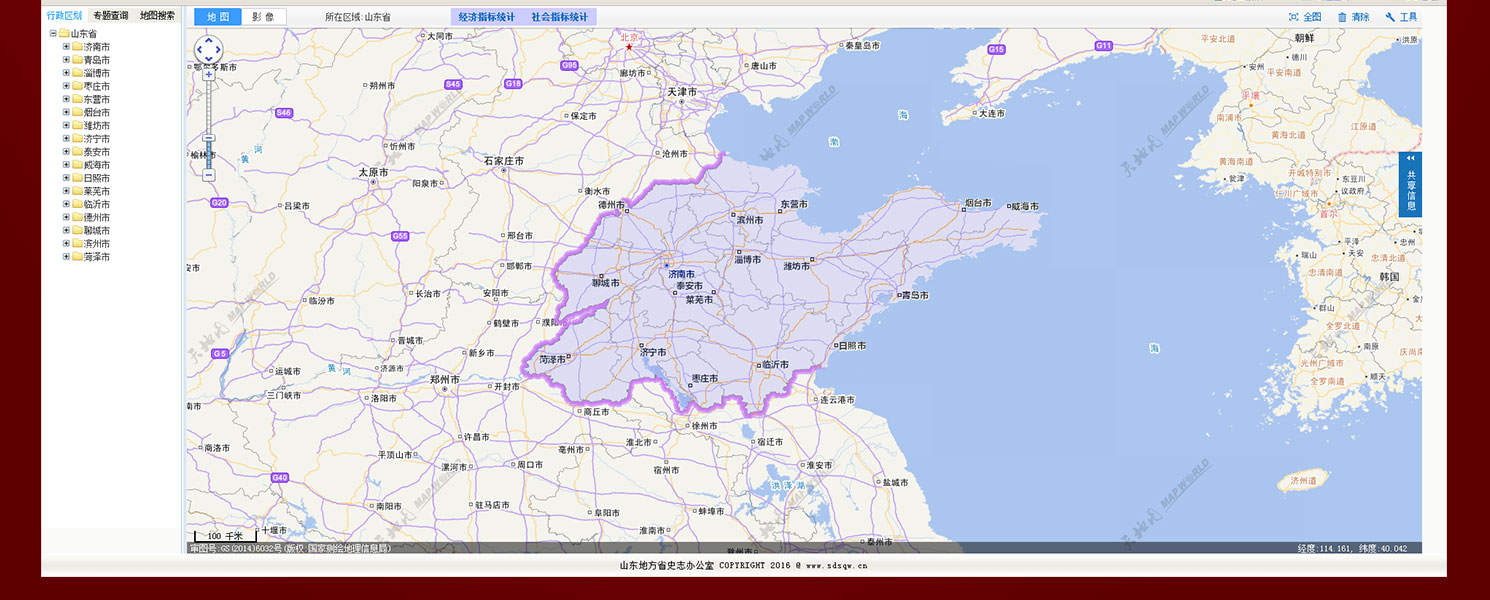This screenshot has width=1490, height=600.
Task: Open 社会指标统计 statistics
Action: point(559,17)
